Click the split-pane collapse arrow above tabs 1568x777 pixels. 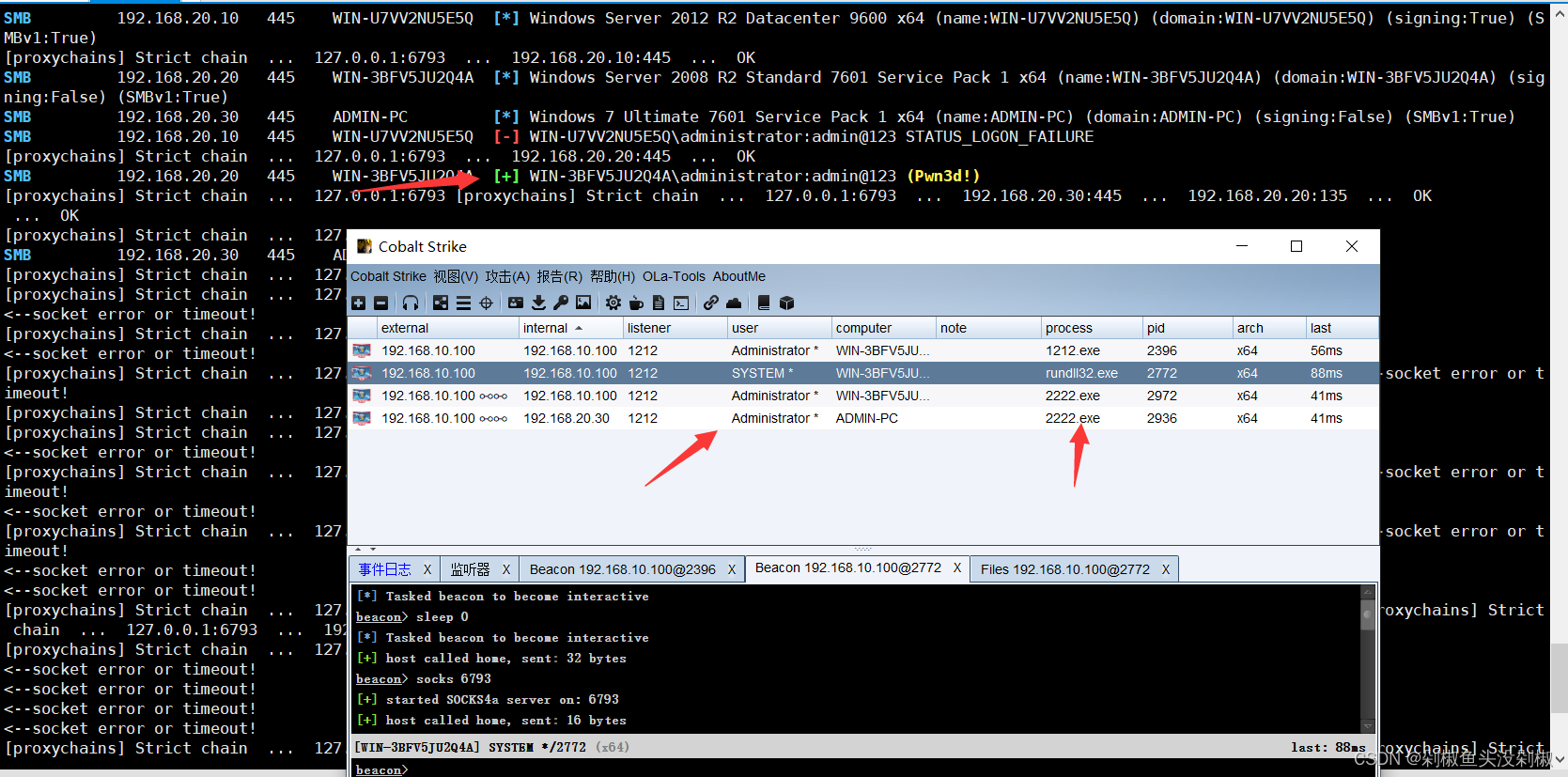click(x=358, y=549)
